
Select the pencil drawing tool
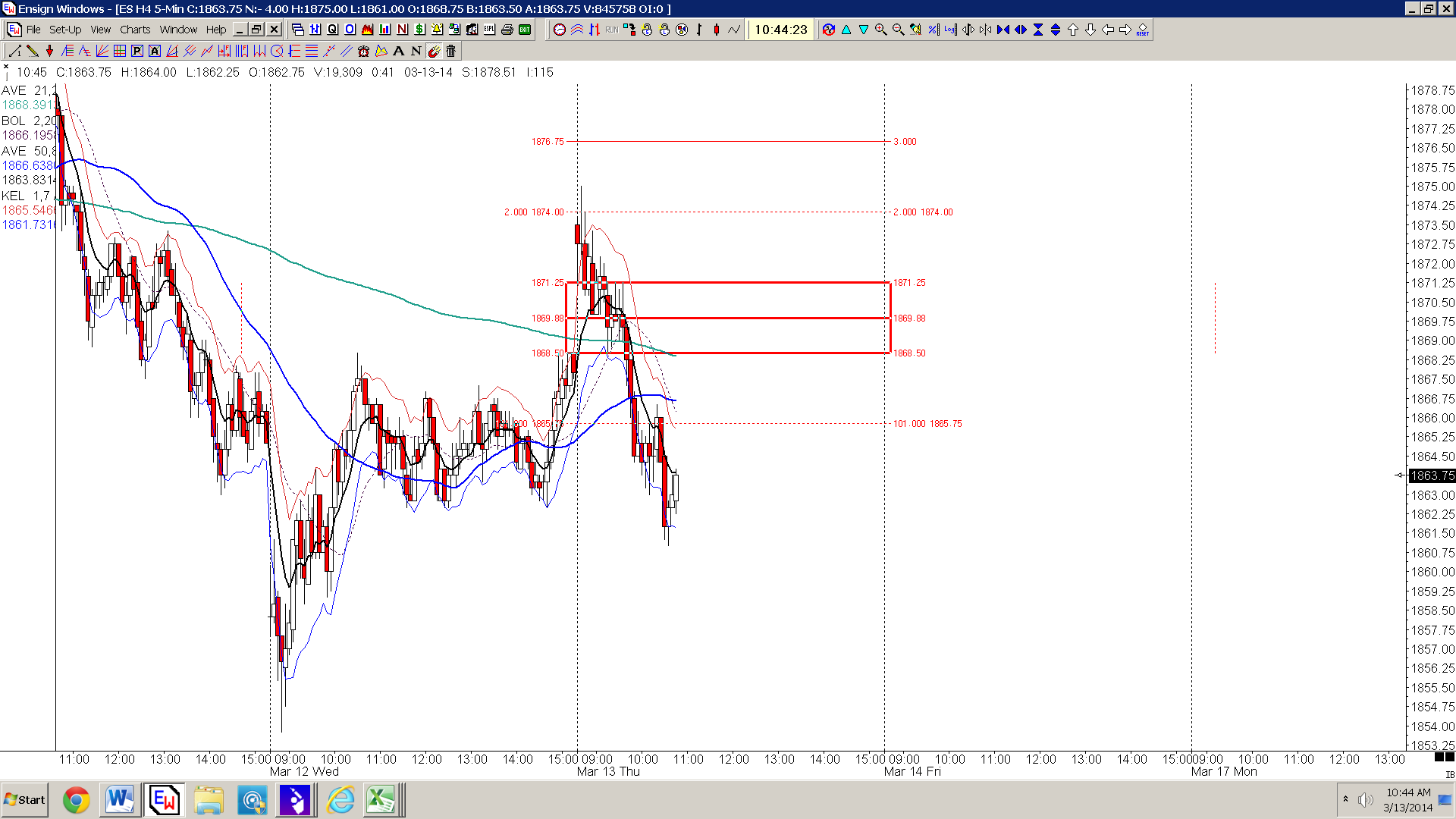coord(33,51)
